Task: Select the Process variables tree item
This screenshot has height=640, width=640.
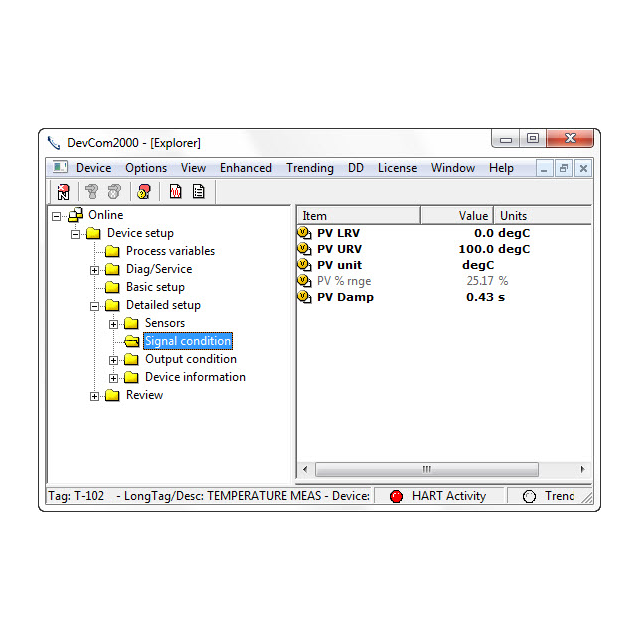Action: tap(171, 251)
